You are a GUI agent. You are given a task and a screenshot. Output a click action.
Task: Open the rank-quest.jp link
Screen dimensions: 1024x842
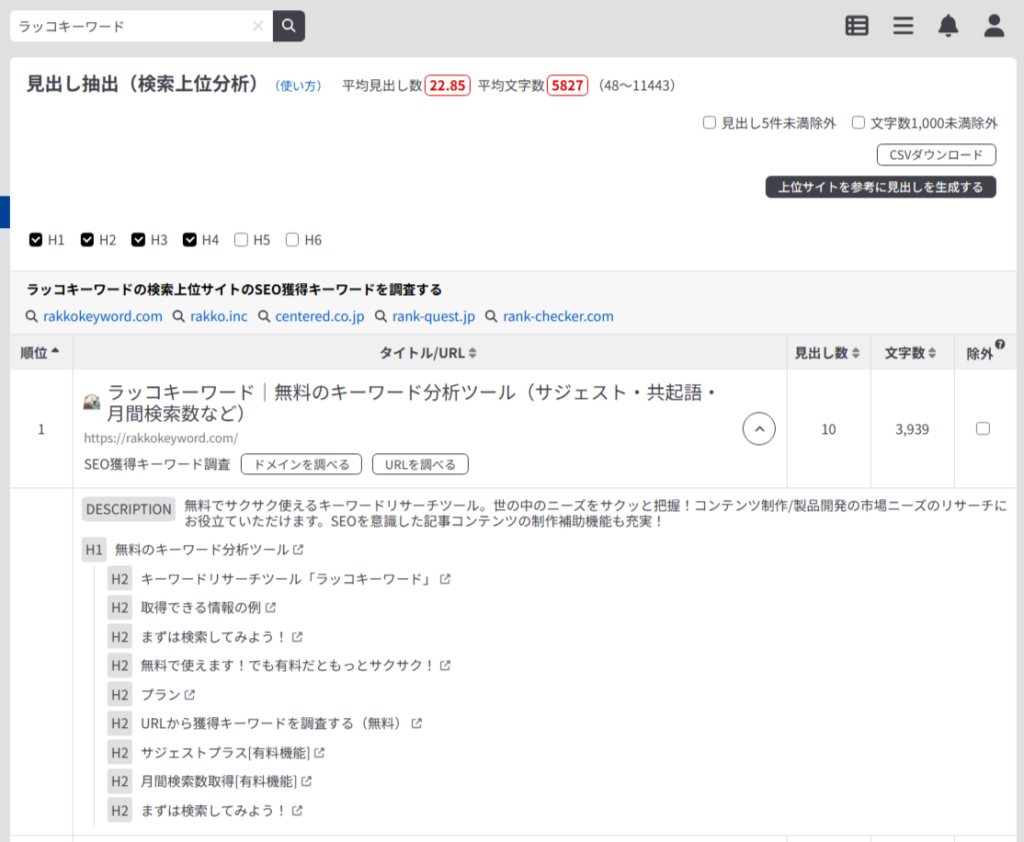pos(434,317)
